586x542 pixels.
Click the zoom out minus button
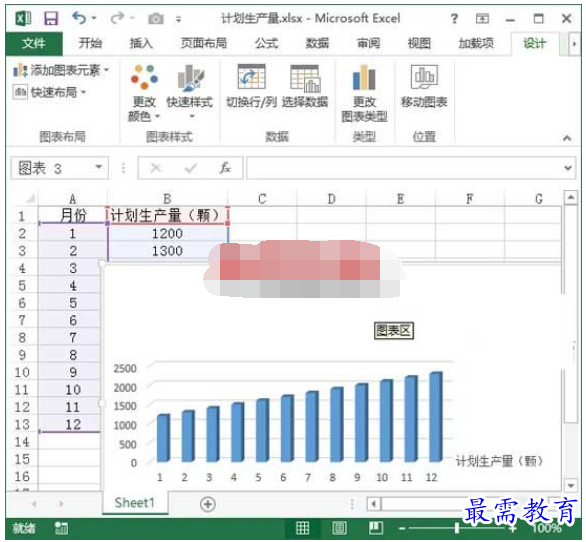[x=402, y=529]
